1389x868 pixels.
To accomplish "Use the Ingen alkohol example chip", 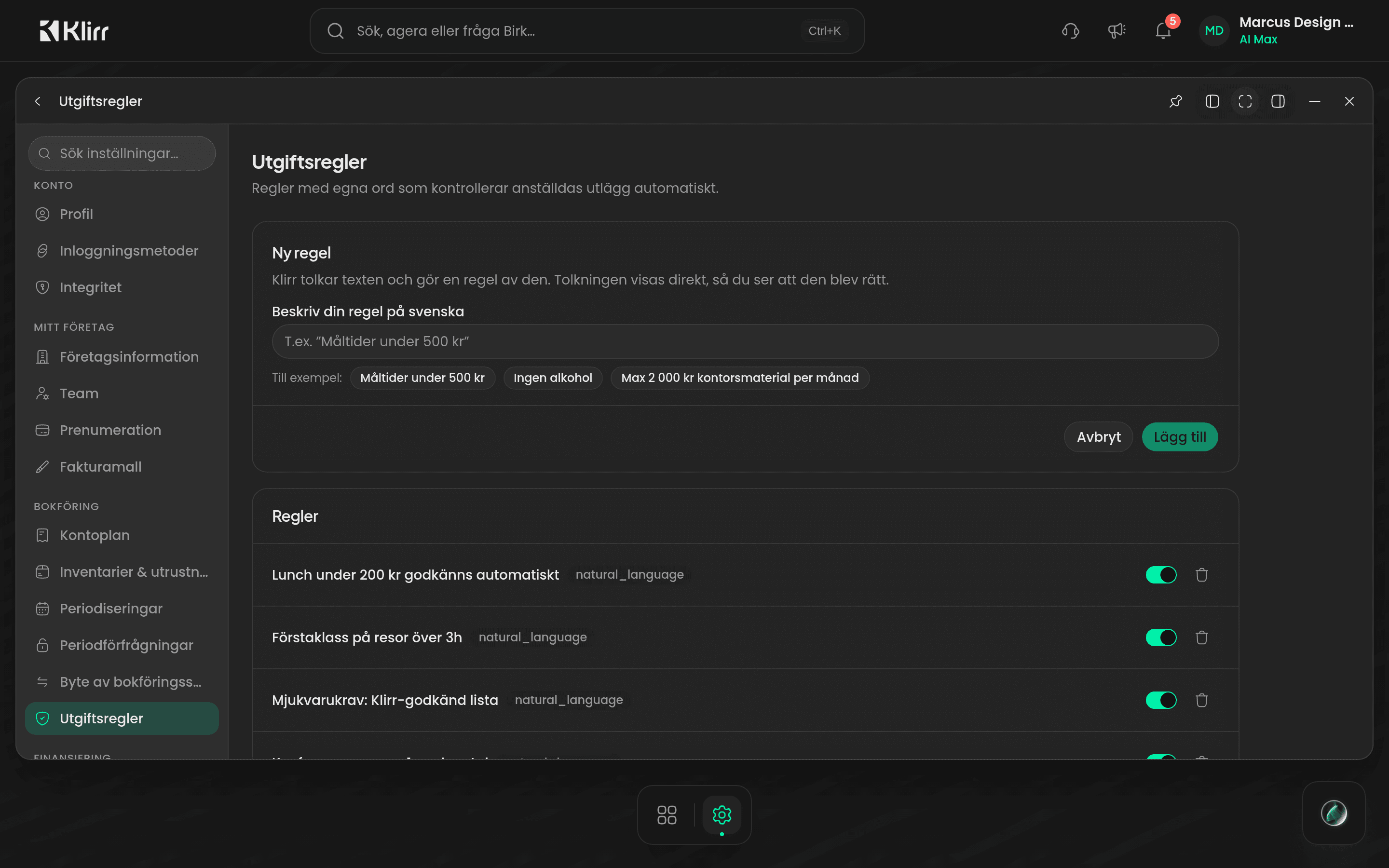I will [553, 378].
